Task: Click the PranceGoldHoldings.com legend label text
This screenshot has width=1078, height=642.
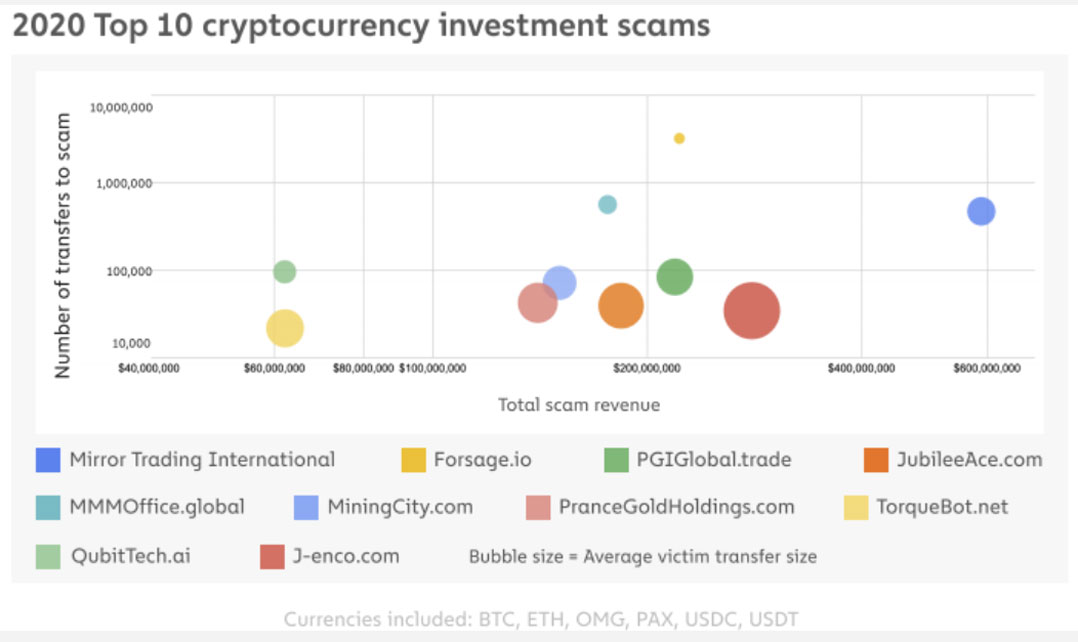Action: click(677, 507)
